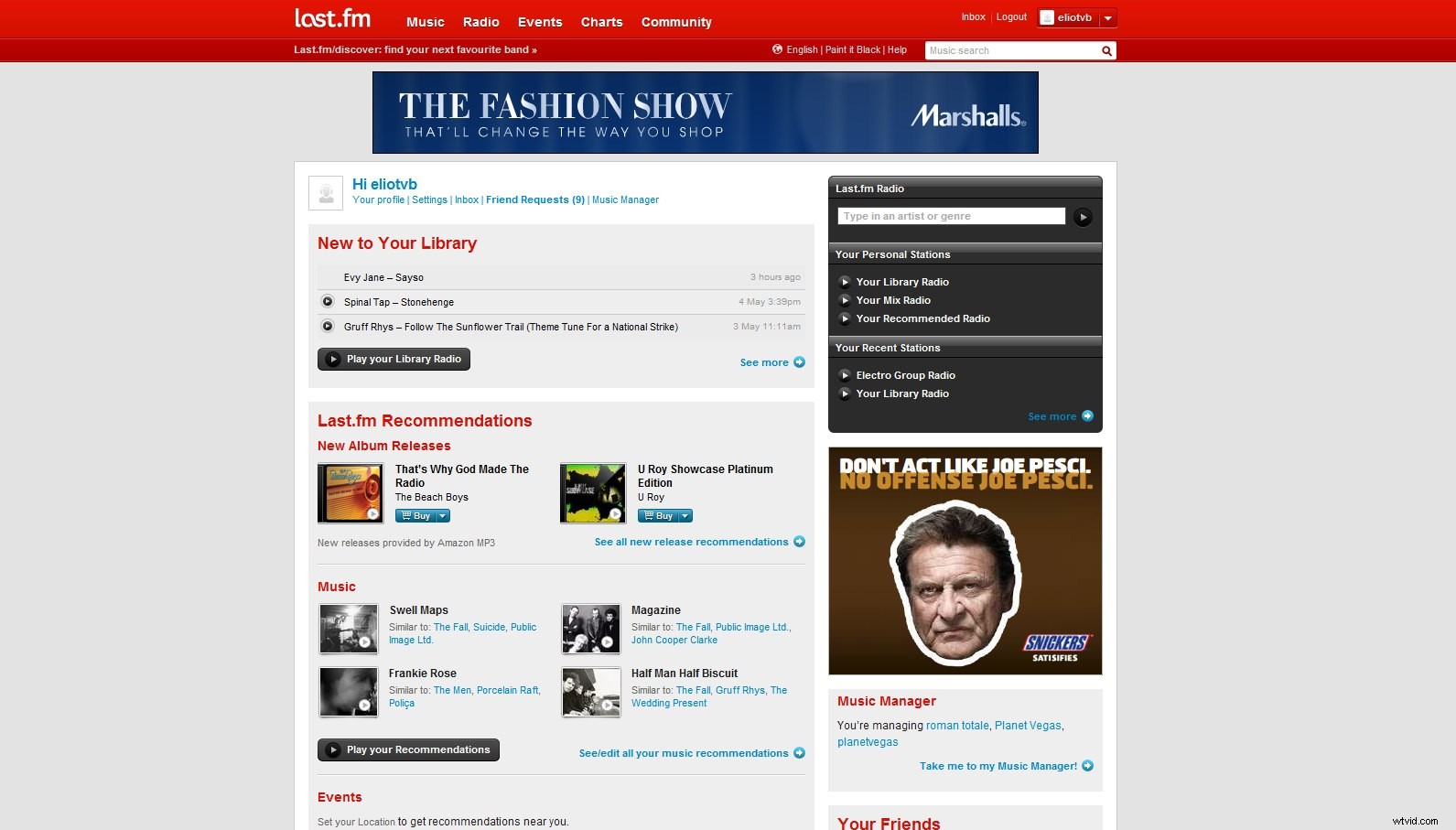Open Friend Requests (9) link
This screenshot has width=1456, height=830.
point(535,199)
